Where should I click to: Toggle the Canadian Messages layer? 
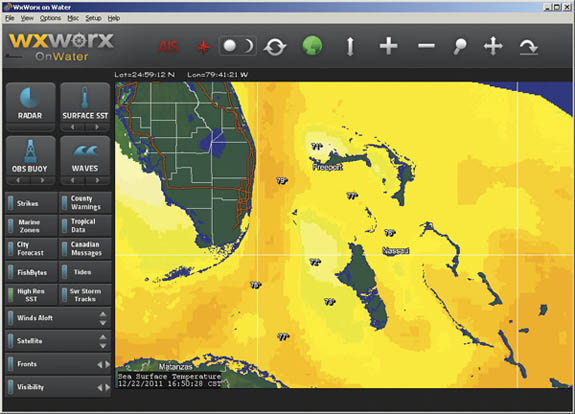pos(85,249)
